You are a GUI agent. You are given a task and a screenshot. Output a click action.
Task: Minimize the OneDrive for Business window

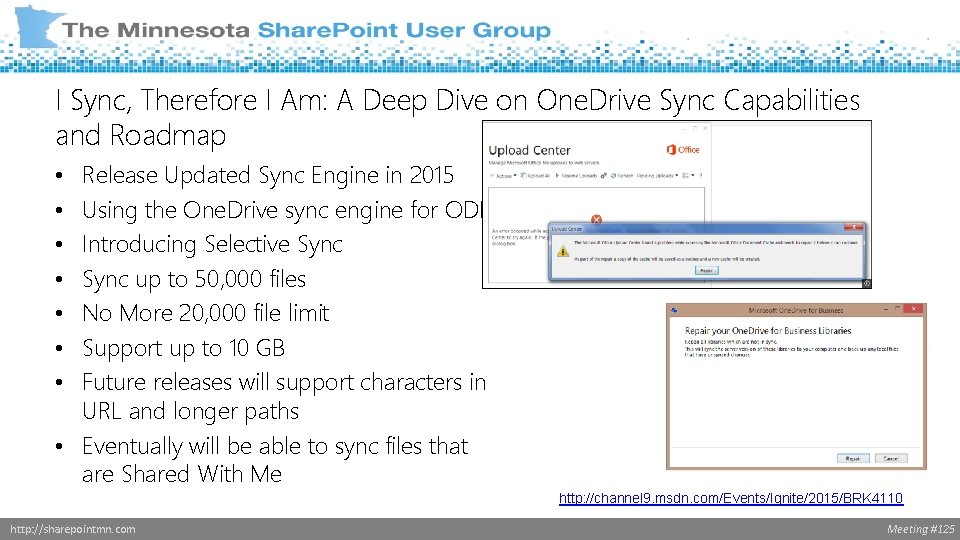point(885,310)
